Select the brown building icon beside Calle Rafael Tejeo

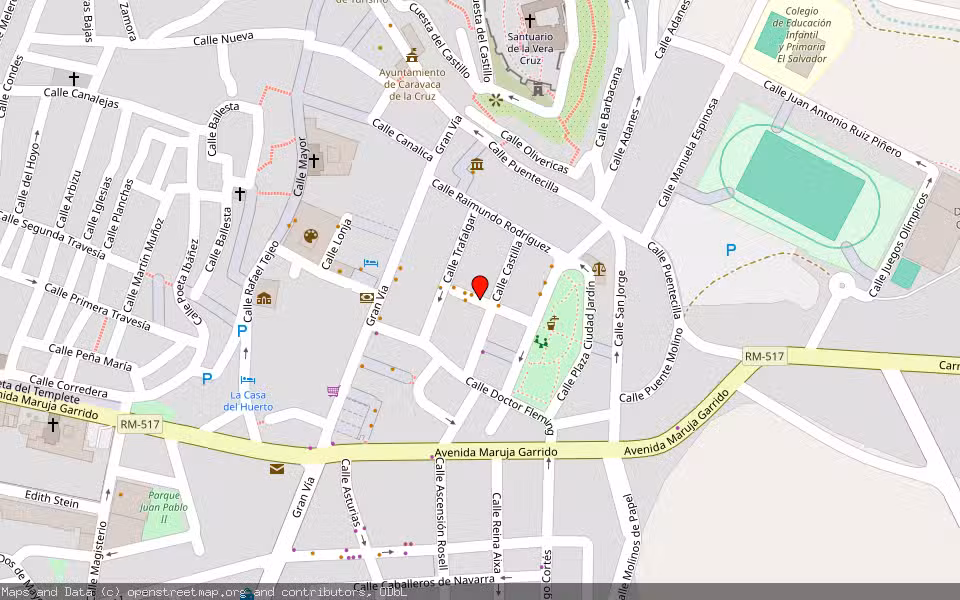[264, 299]
